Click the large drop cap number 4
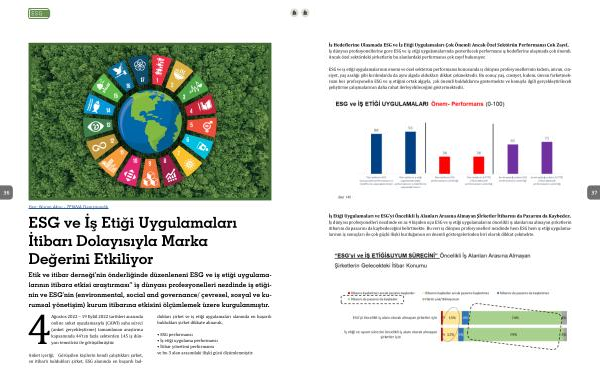Image resolution: width=600 pixels, height=385 pixels. [x=39, y=330]
